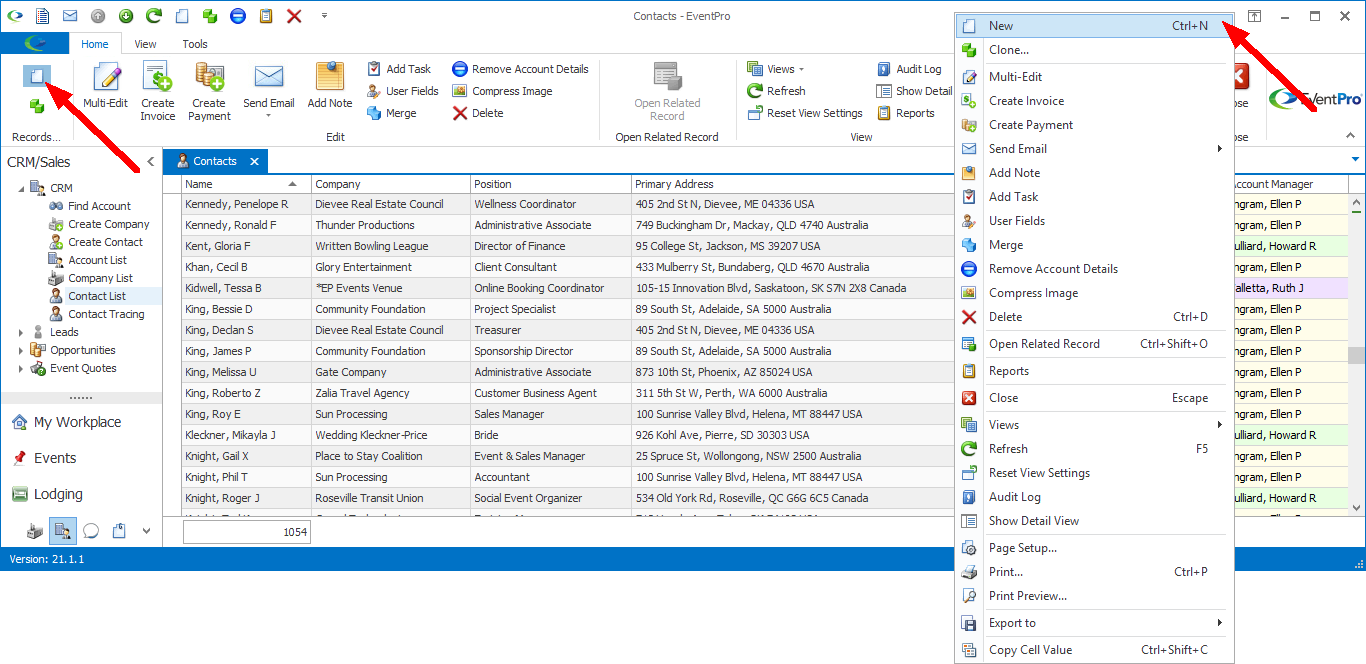
Task: Select the Tools ribbon tab
Action: coord(195,44)
